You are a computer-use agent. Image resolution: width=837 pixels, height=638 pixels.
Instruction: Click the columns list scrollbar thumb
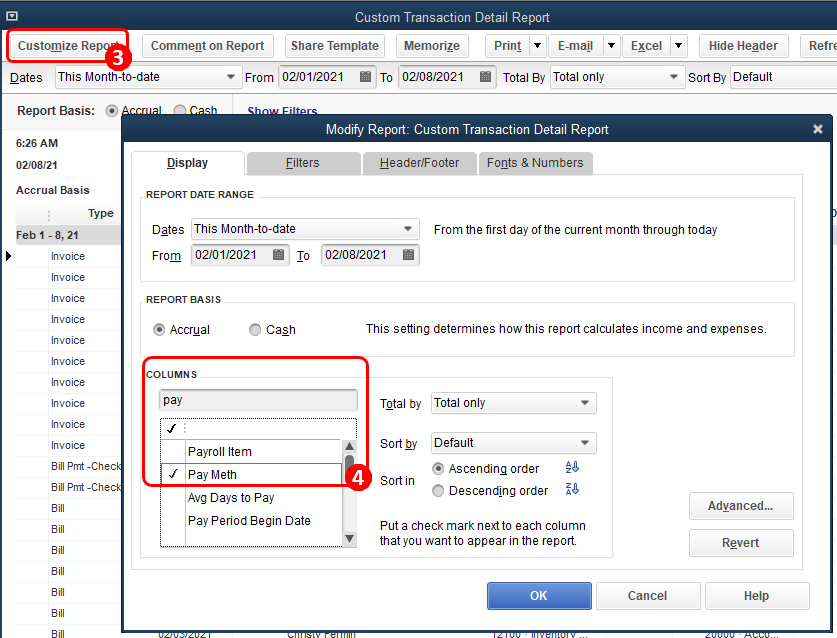click(350, 463)
